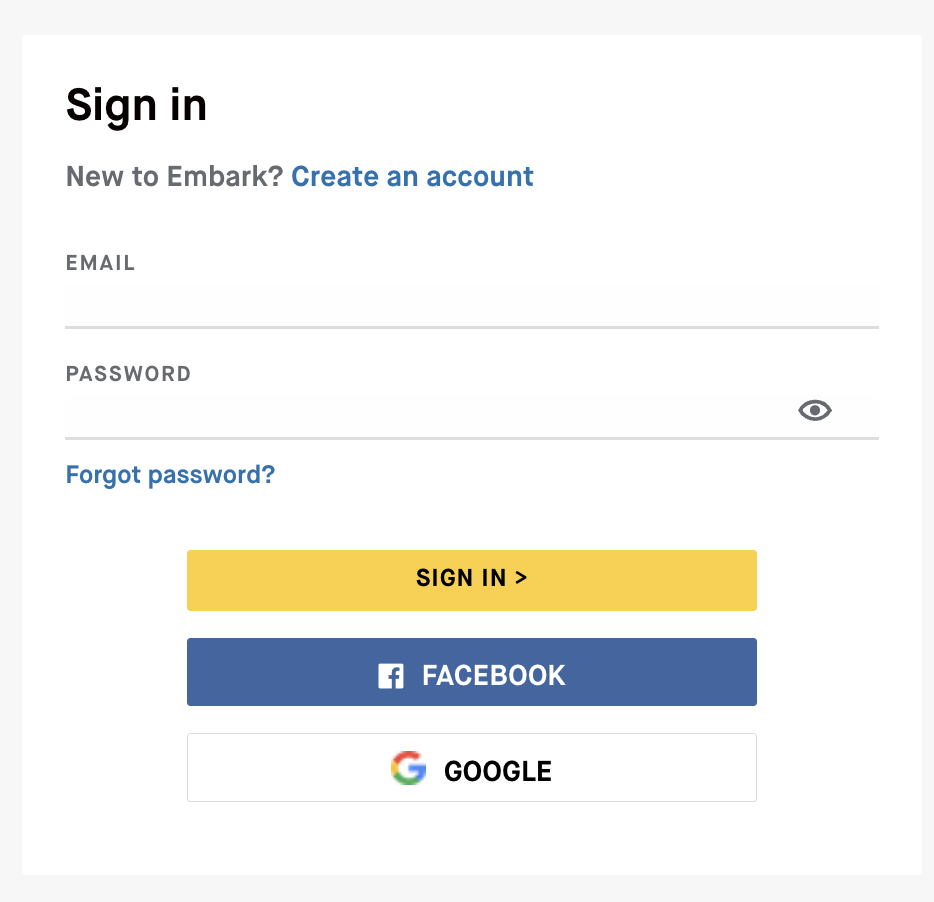The image size is (934, 902).
Task: Click the SIGN IN text on yellow button
Action: click(461, 578)
